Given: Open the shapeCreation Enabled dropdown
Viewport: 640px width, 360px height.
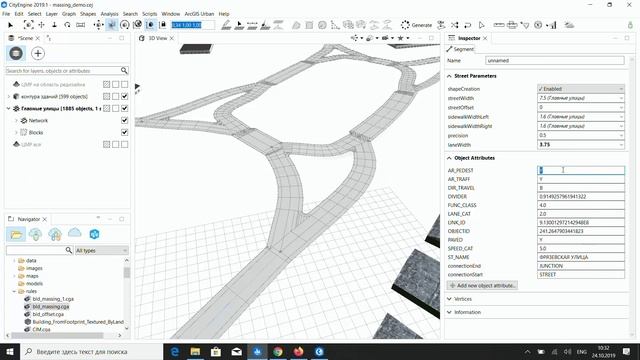Looking at the screenshot, I should click(580, 89).
